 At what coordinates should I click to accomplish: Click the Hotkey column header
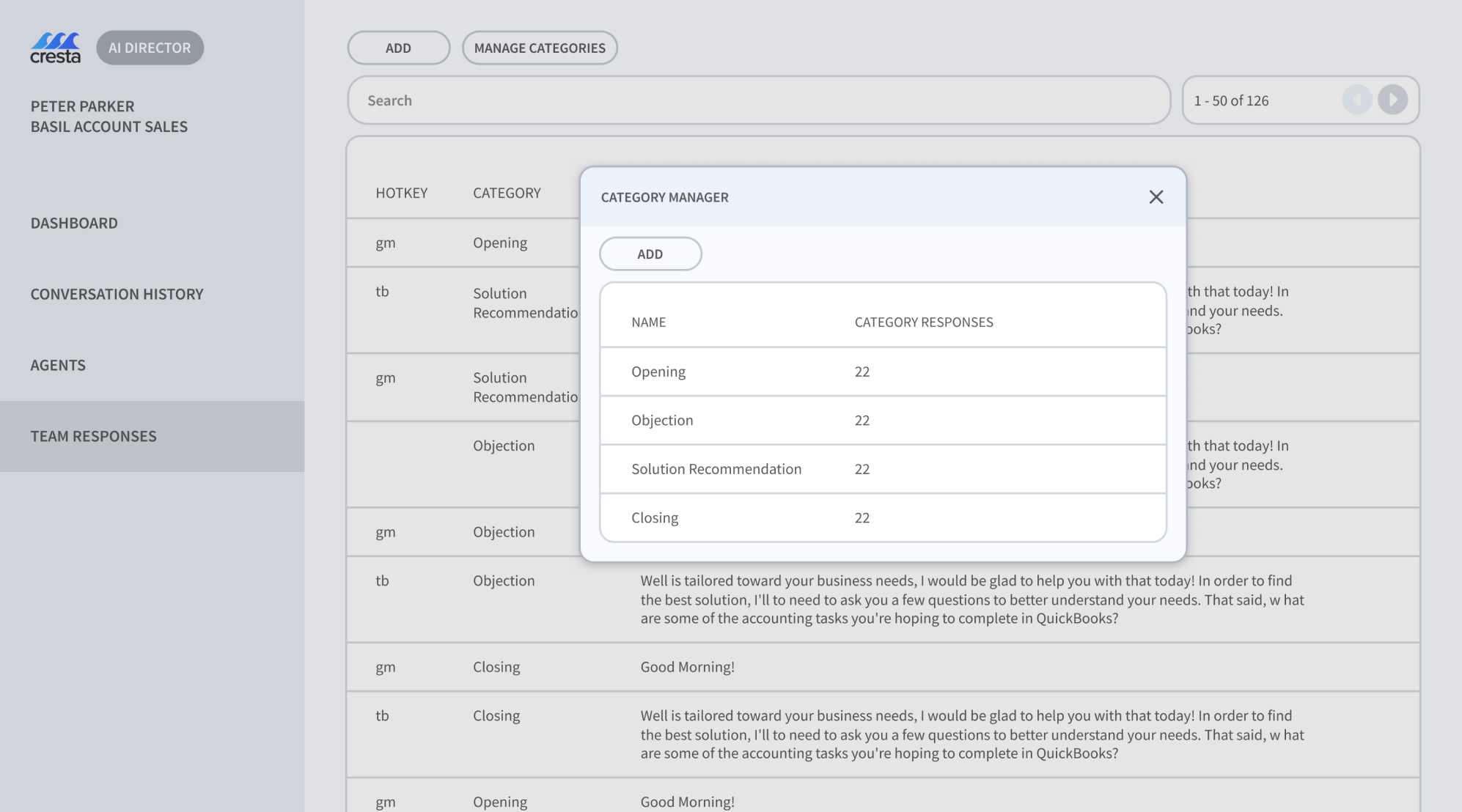click(x=401, y=193)
